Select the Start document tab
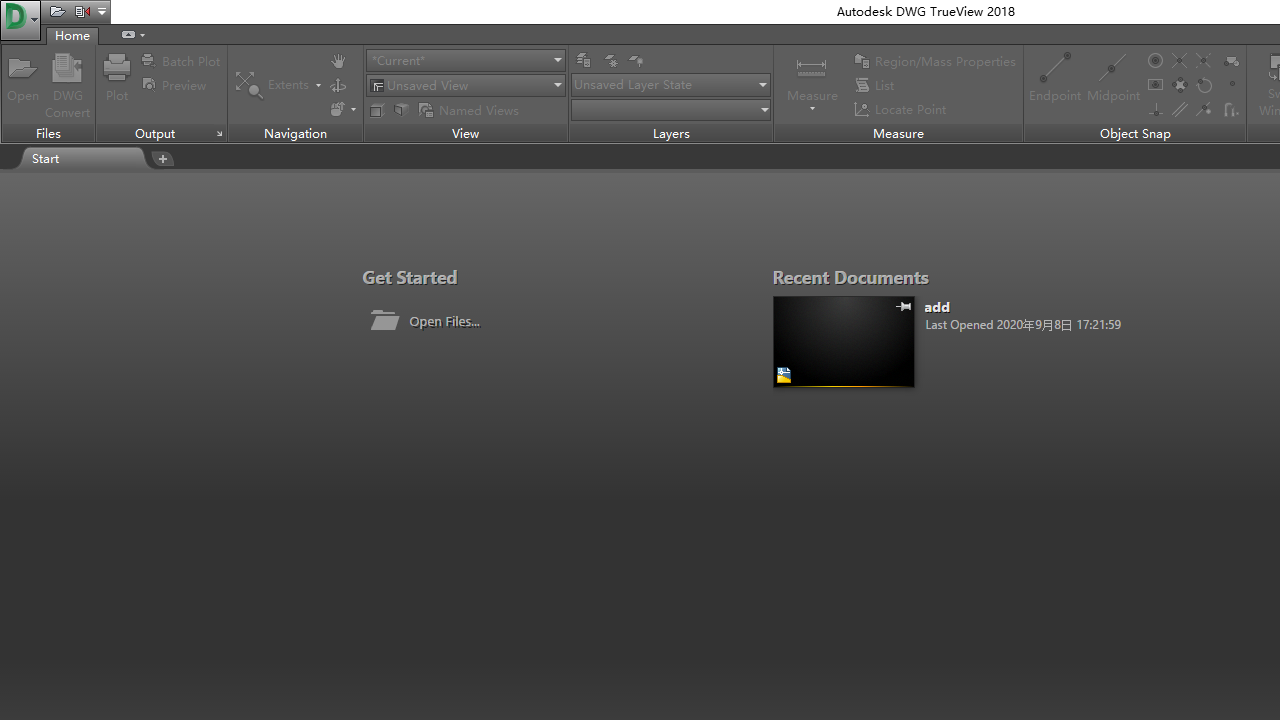Screen dimensions: 1280x720 click(x=46, y=158)
